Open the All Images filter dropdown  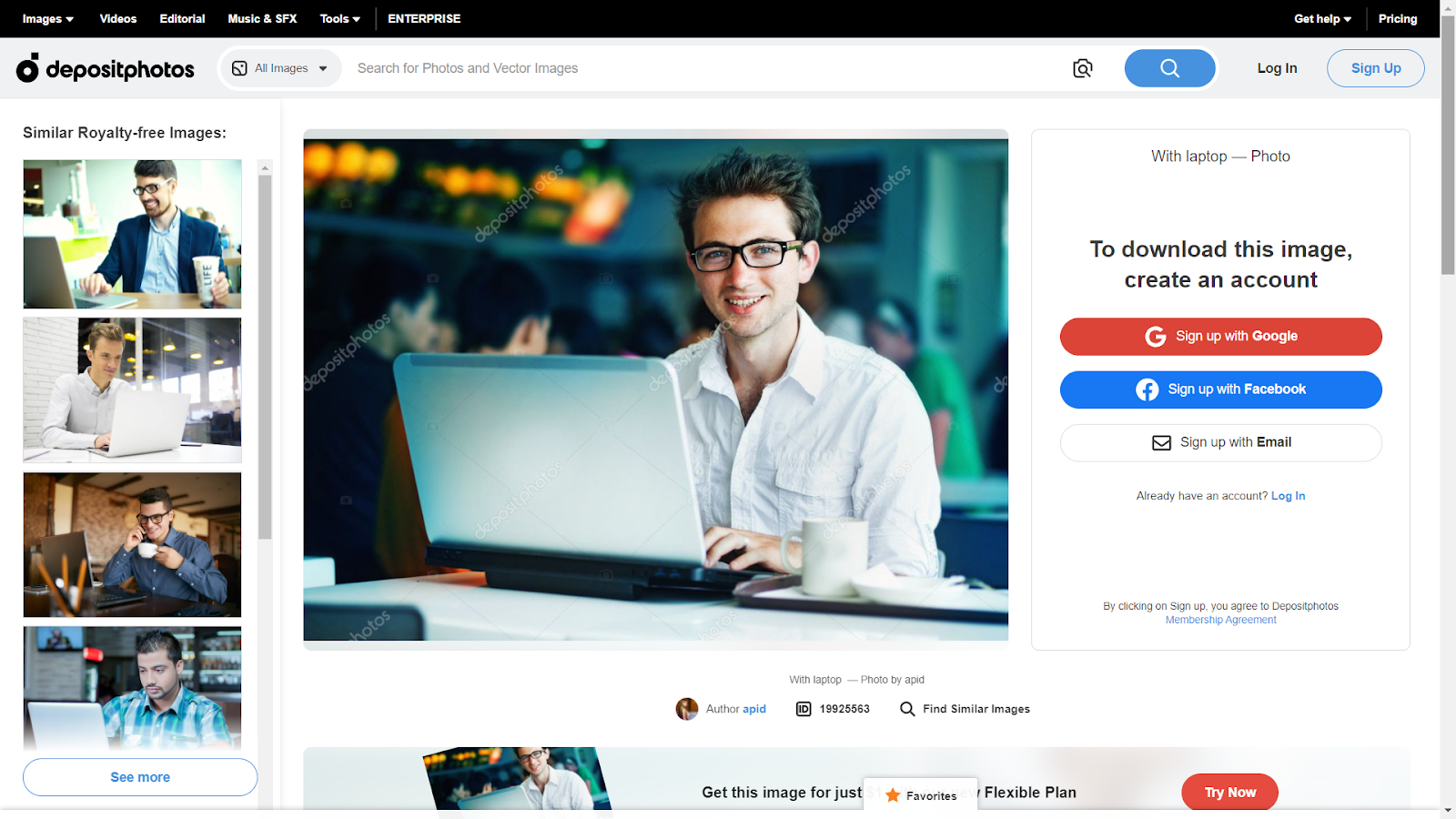coord(280,68)
